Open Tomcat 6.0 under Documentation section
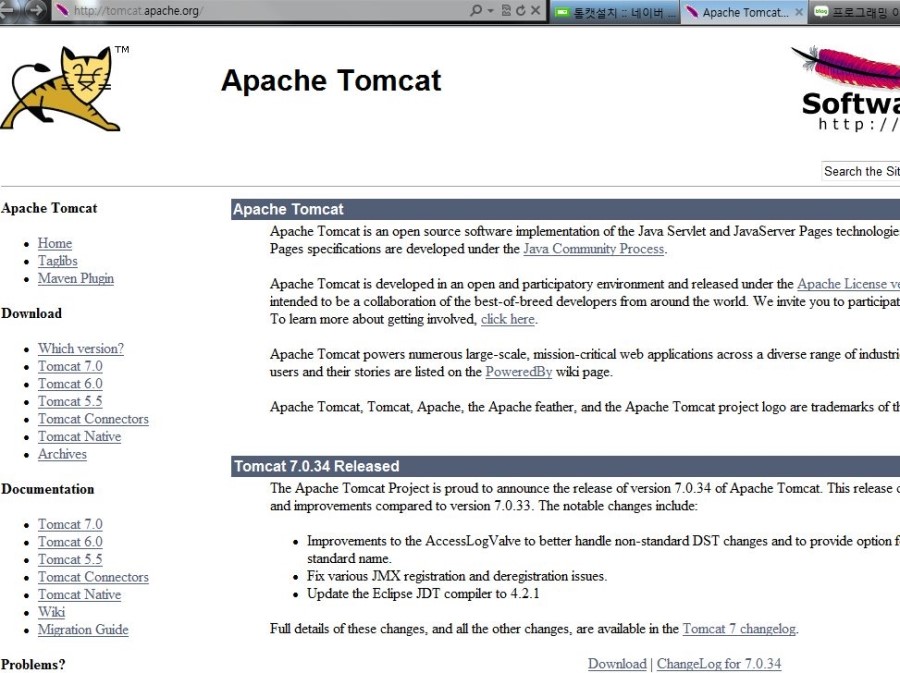Screen dimensions: 900x673 pos(70,542)
